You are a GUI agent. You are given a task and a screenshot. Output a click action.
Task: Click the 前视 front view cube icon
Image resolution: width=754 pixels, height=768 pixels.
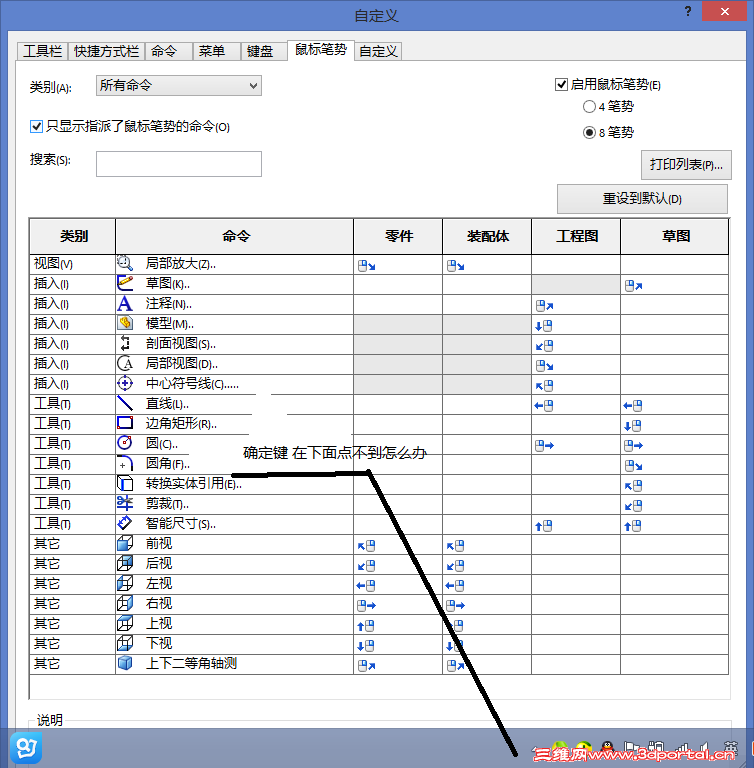[125, 543]
